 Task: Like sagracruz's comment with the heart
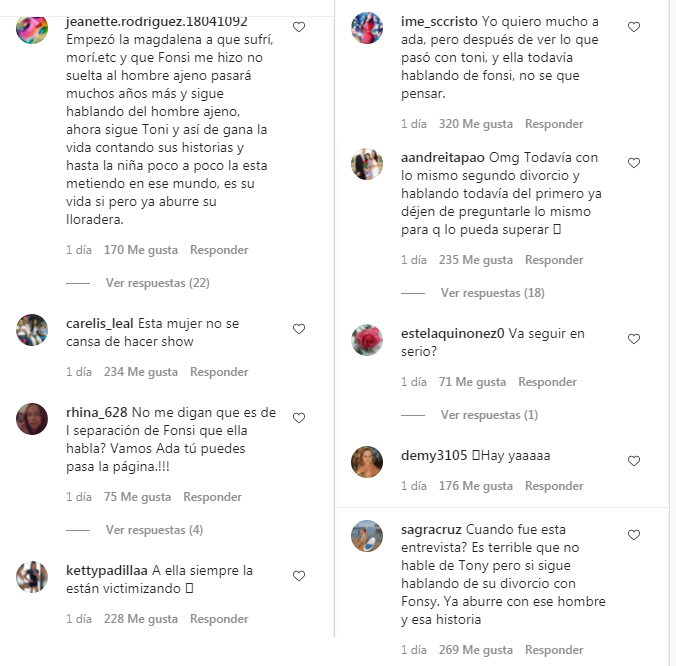click(x=633, y=535)
